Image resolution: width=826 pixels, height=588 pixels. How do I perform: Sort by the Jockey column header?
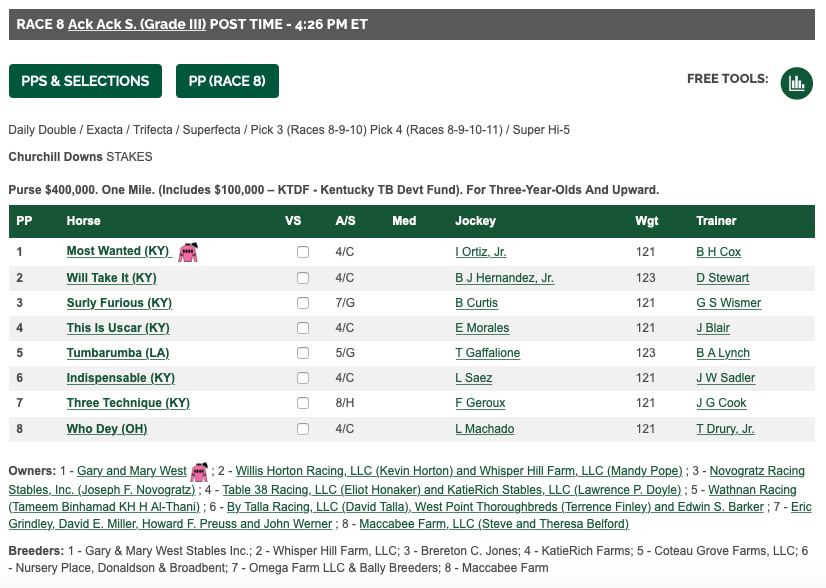point(475,221)
